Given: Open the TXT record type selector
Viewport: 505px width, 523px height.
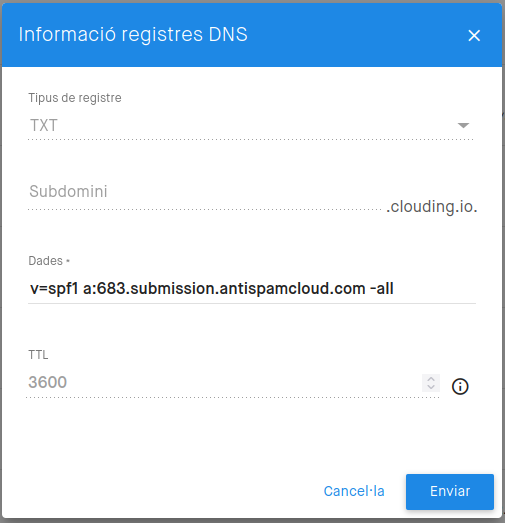Looking at the screenshot, I should [250, 125].
